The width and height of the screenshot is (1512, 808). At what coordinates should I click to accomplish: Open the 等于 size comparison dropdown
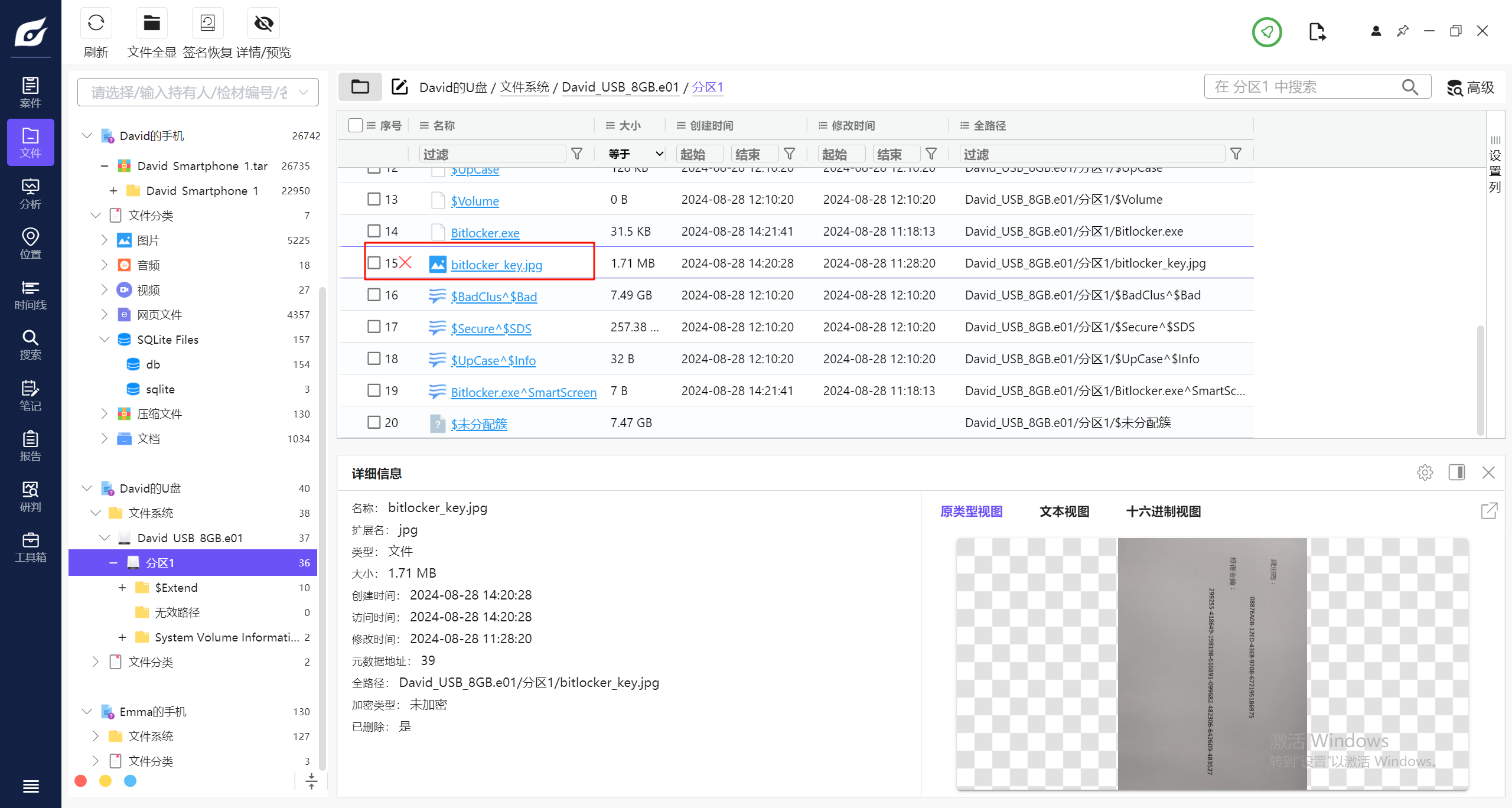(x=635, y=154)
